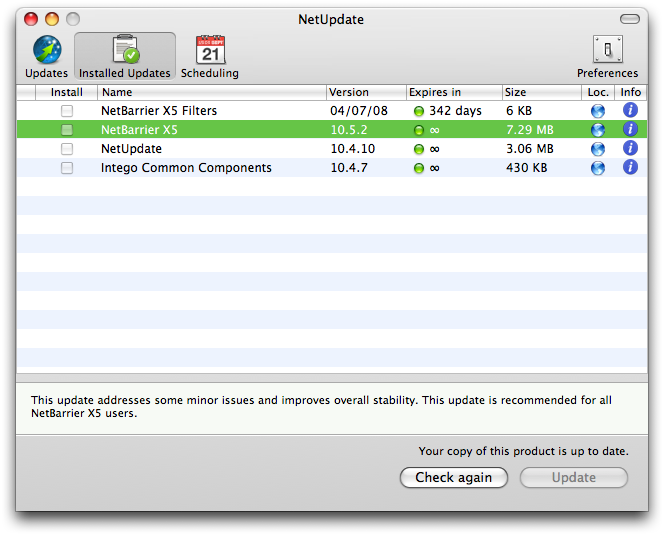Click the 6 KB size cell

coord(519,111)
